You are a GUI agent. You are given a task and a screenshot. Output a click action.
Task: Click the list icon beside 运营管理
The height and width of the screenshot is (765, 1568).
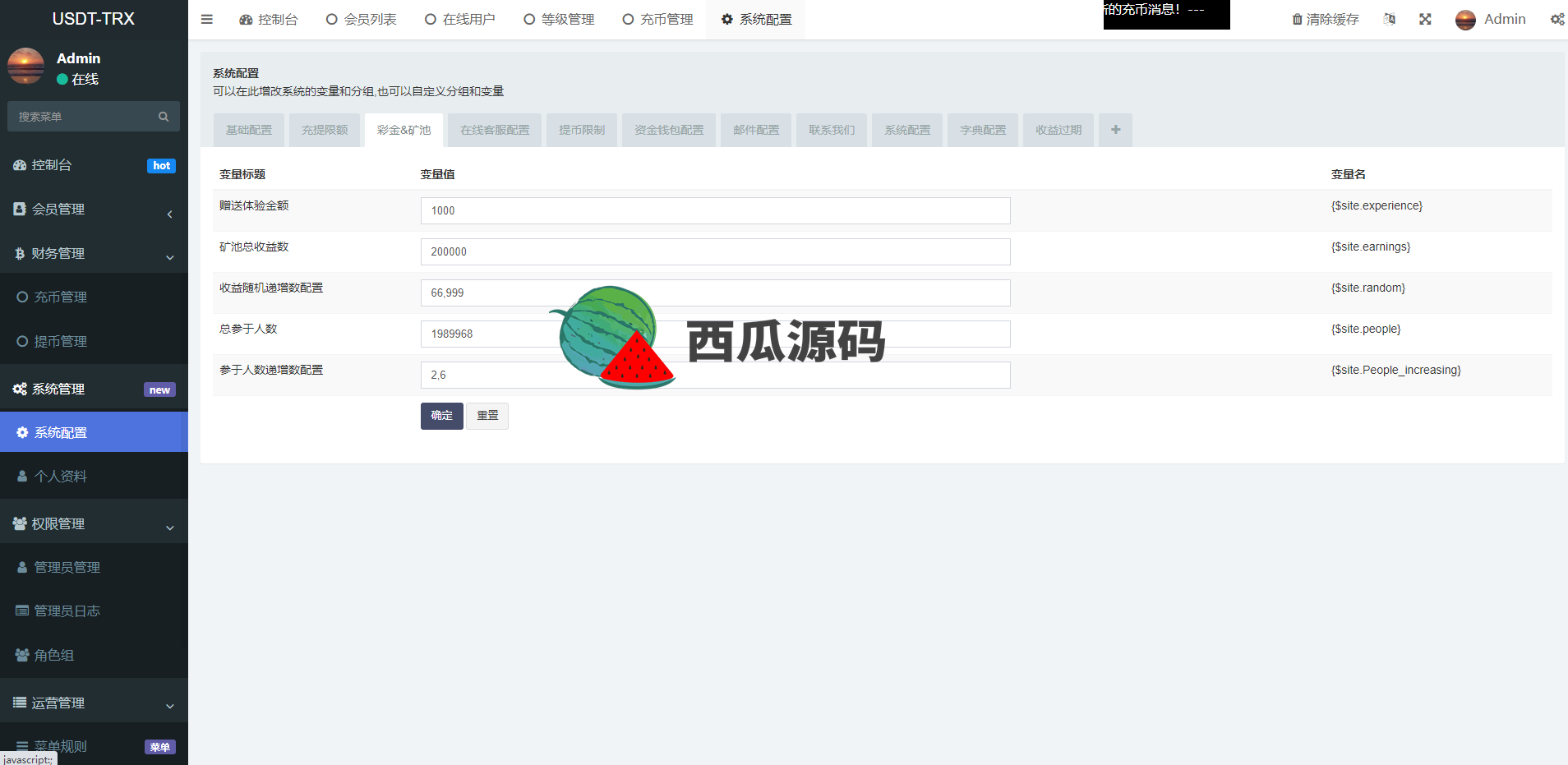pos(20,703)
